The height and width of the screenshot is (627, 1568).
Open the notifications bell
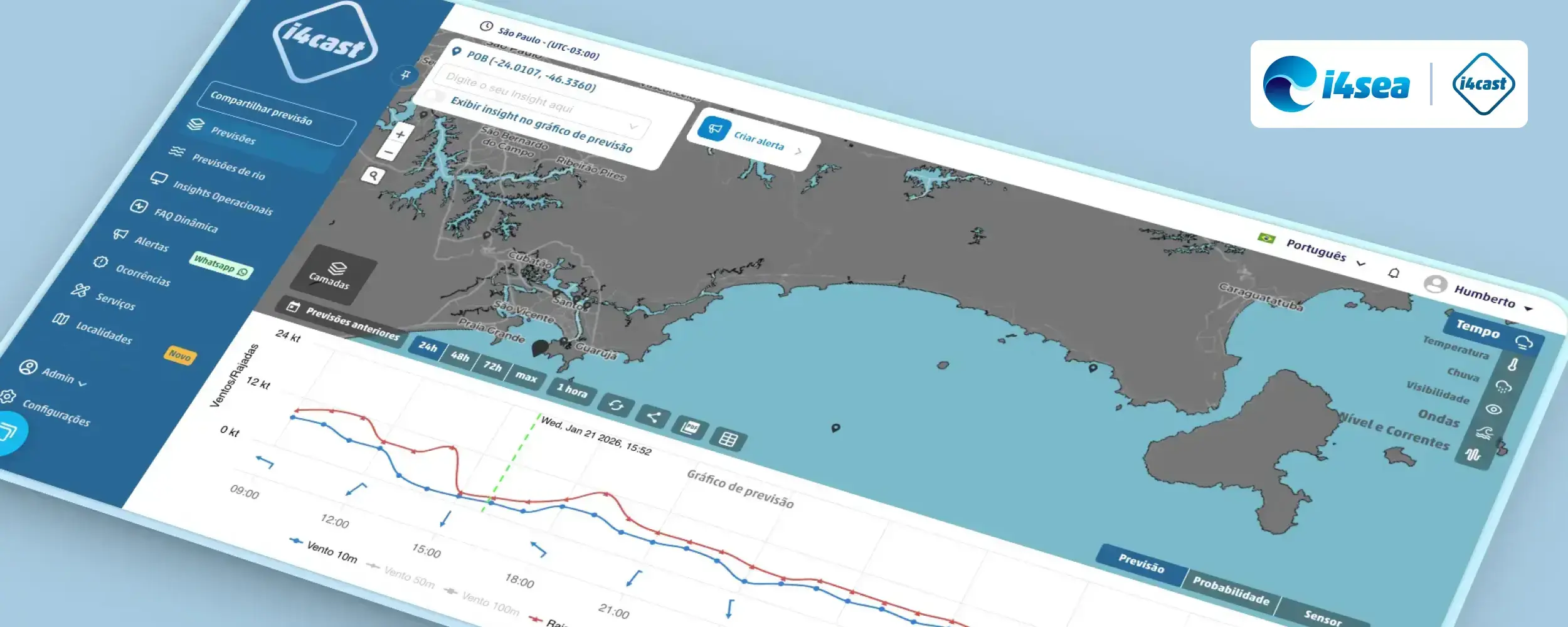[x=1394, y=273]
